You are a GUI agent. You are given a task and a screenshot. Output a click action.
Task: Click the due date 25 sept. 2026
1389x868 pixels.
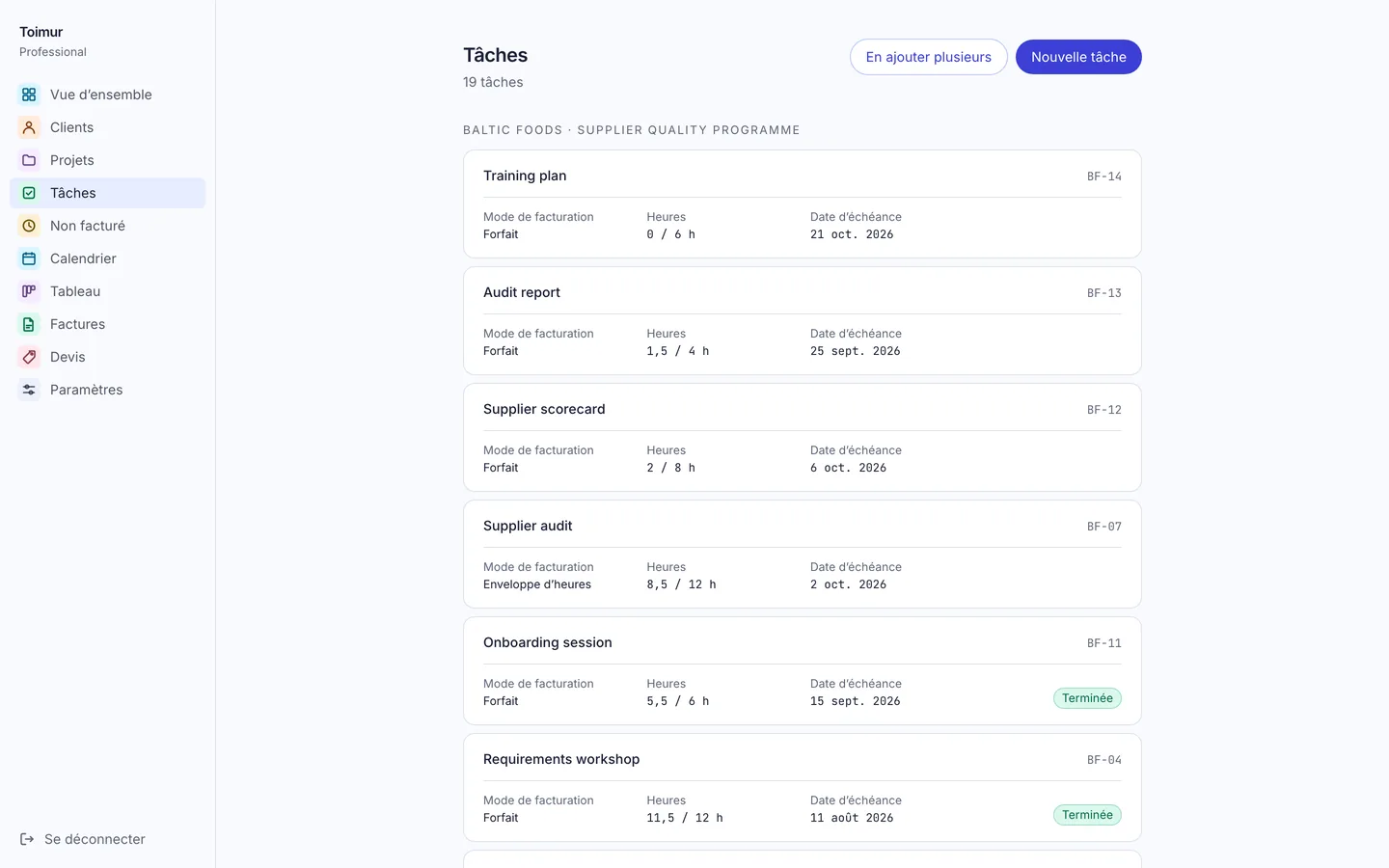(x=856, y=351)
